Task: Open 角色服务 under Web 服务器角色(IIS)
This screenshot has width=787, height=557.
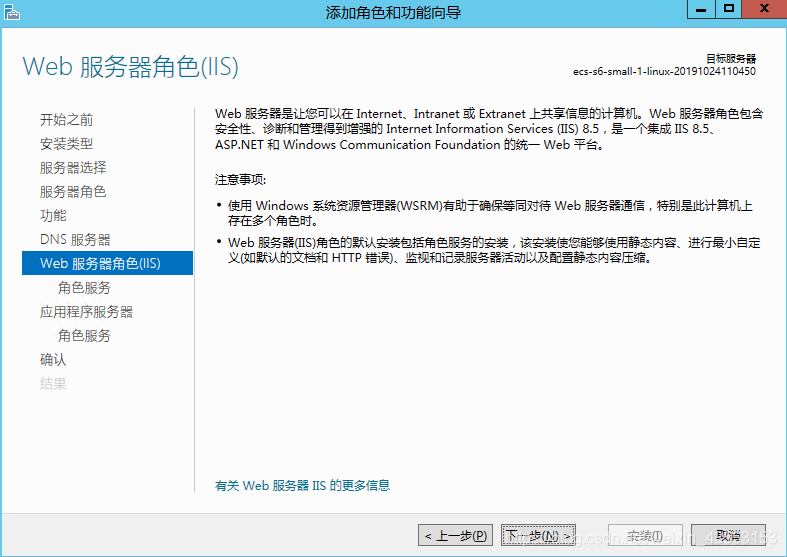Action: pos(84,288)
